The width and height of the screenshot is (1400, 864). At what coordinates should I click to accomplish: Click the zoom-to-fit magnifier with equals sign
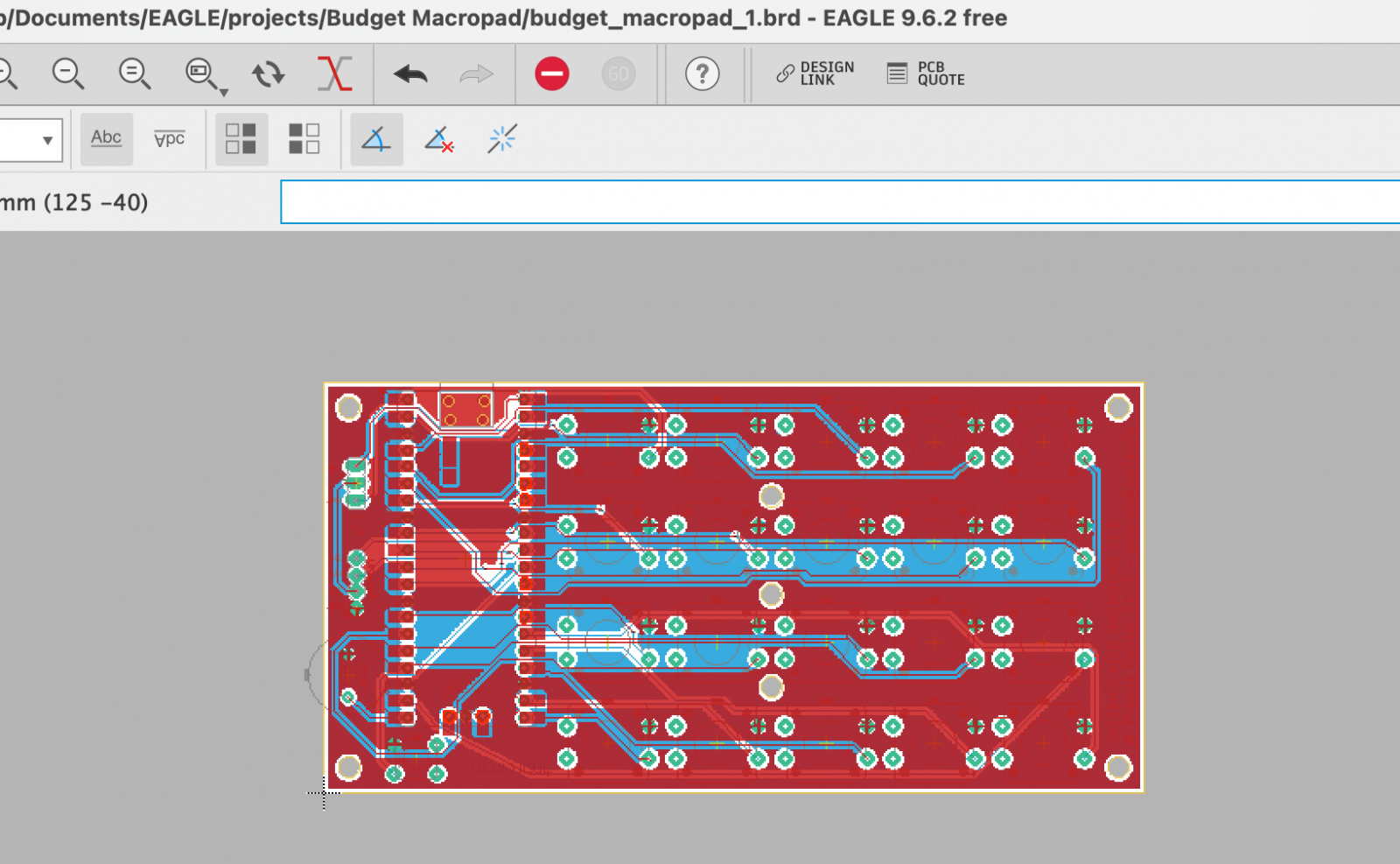coord(135,74)
